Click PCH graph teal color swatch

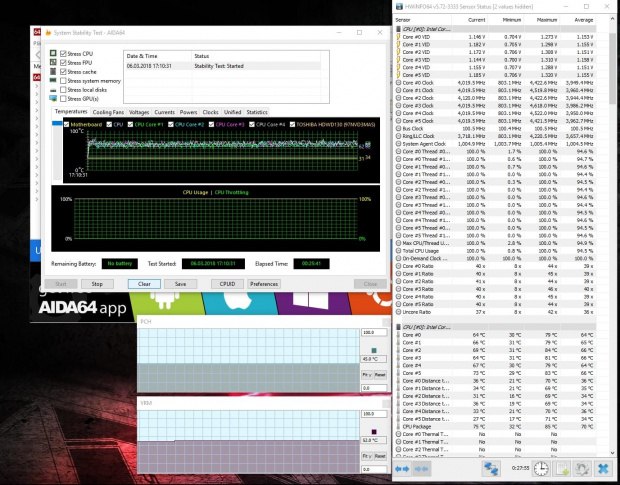tap(374, 351)
